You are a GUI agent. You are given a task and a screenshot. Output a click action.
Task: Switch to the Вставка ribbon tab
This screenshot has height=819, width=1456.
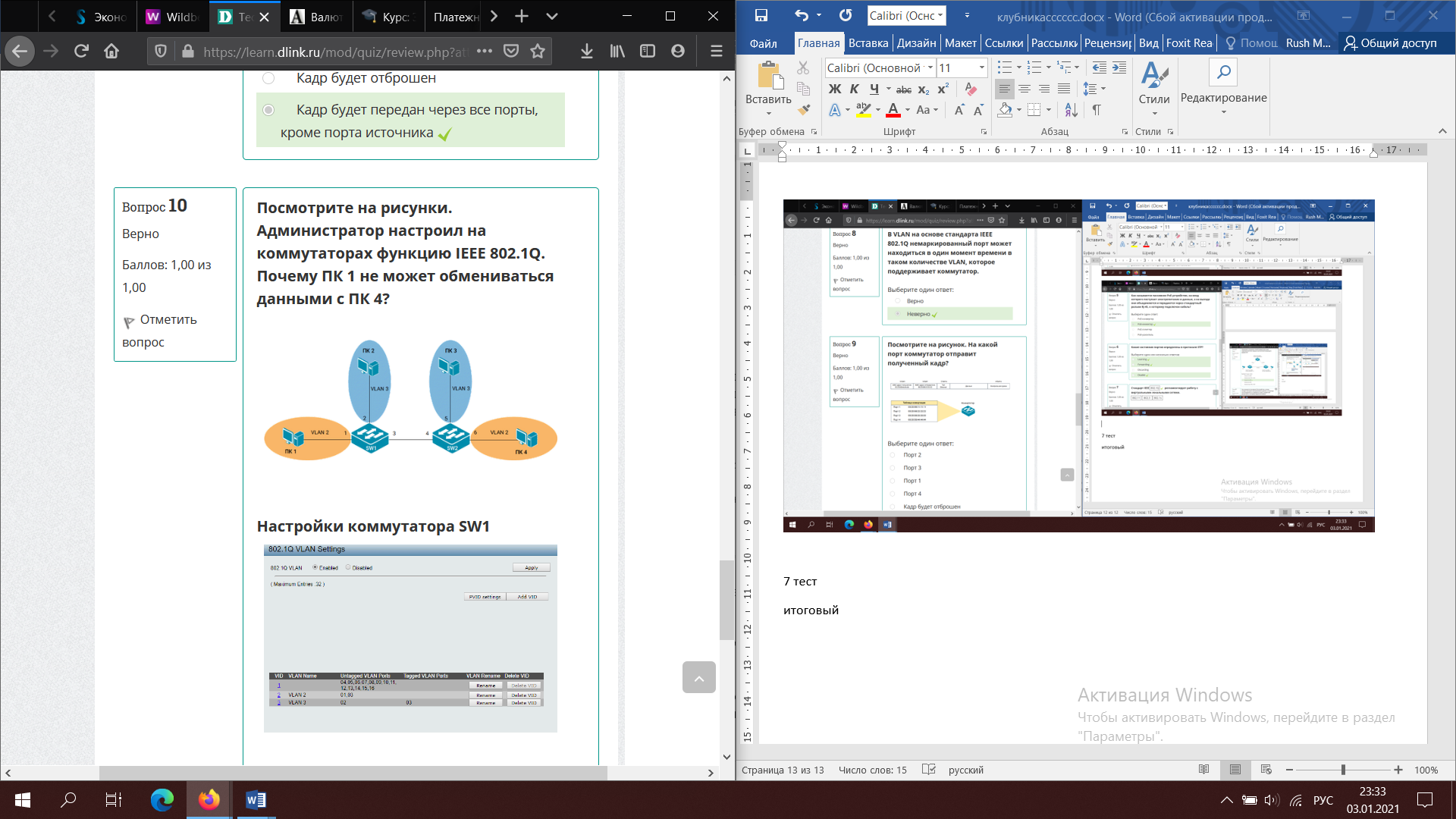868,43
